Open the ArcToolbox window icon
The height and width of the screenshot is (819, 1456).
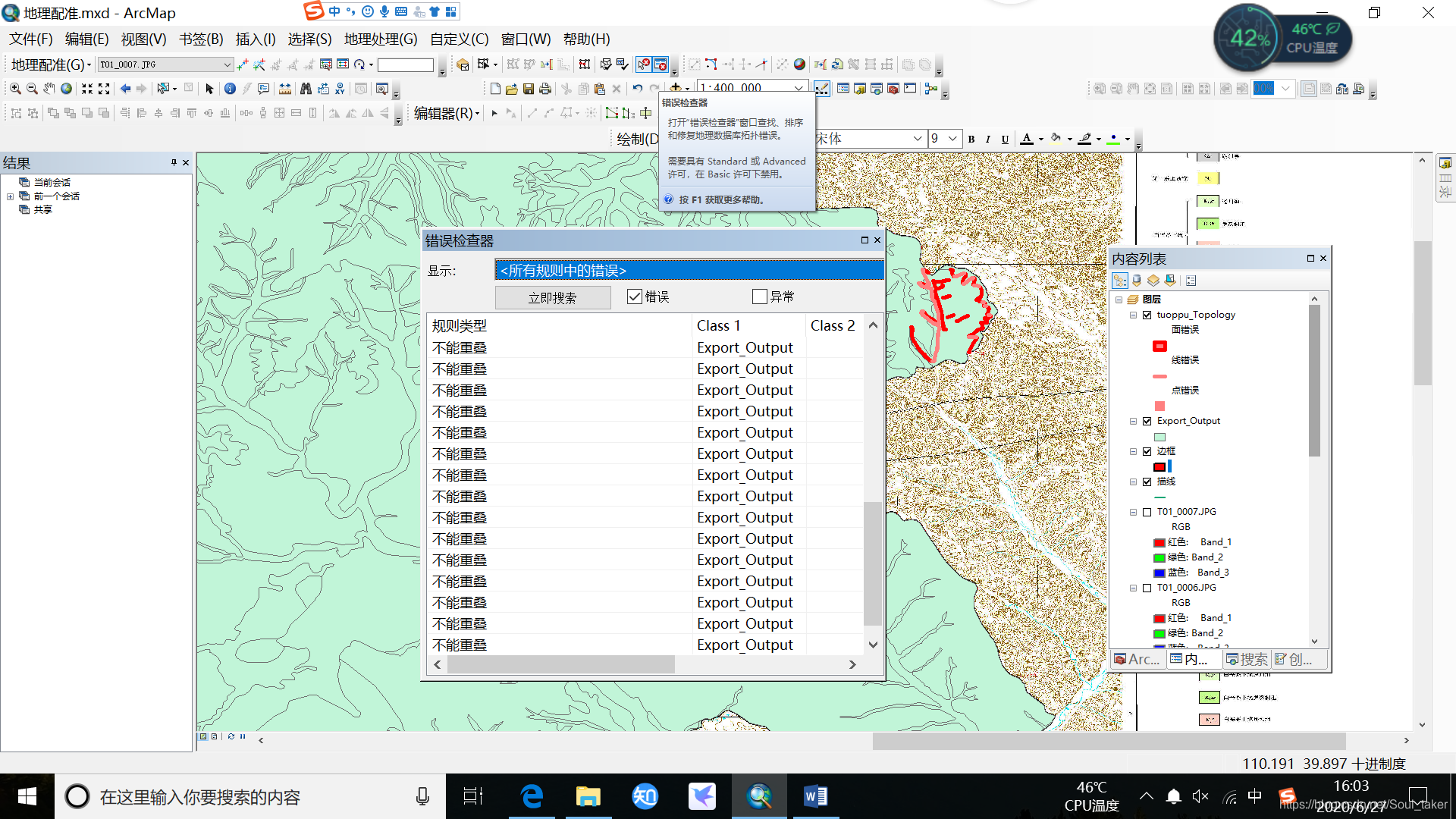(893, 89)
